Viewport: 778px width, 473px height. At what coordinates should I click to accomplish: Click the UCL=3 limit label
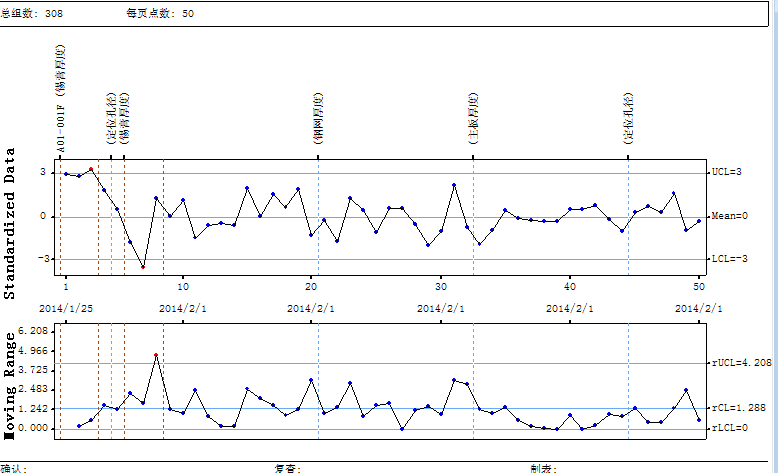point(725,172)
